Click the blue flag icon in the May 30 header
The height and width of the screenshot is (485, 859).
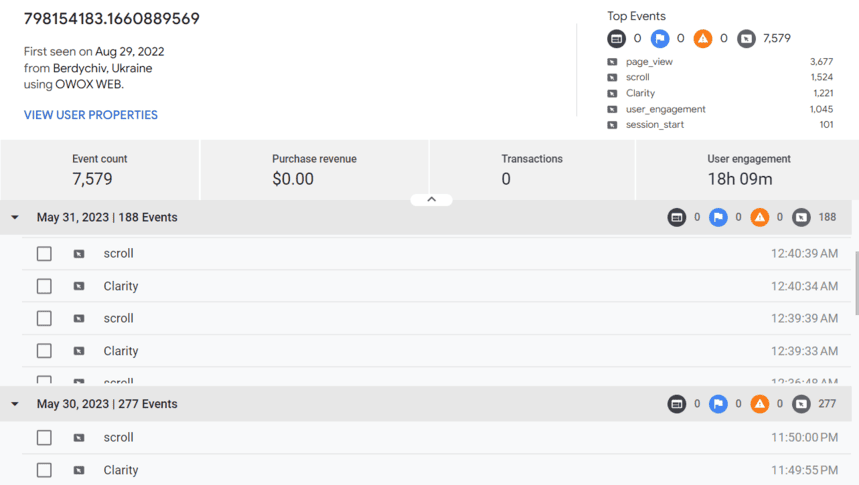click(x=718, y=404)
